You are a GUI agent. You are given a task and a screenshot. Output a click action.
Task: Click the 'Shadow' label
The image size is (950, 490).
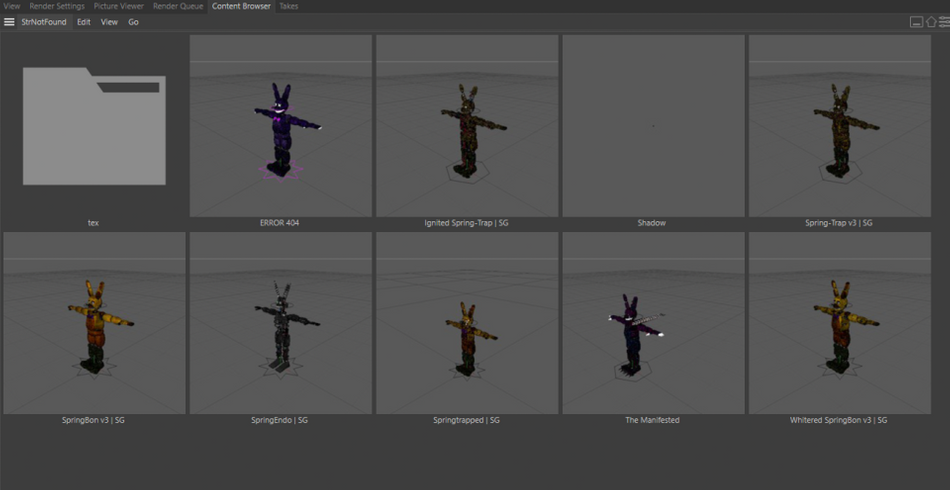[x=651, y=223]
